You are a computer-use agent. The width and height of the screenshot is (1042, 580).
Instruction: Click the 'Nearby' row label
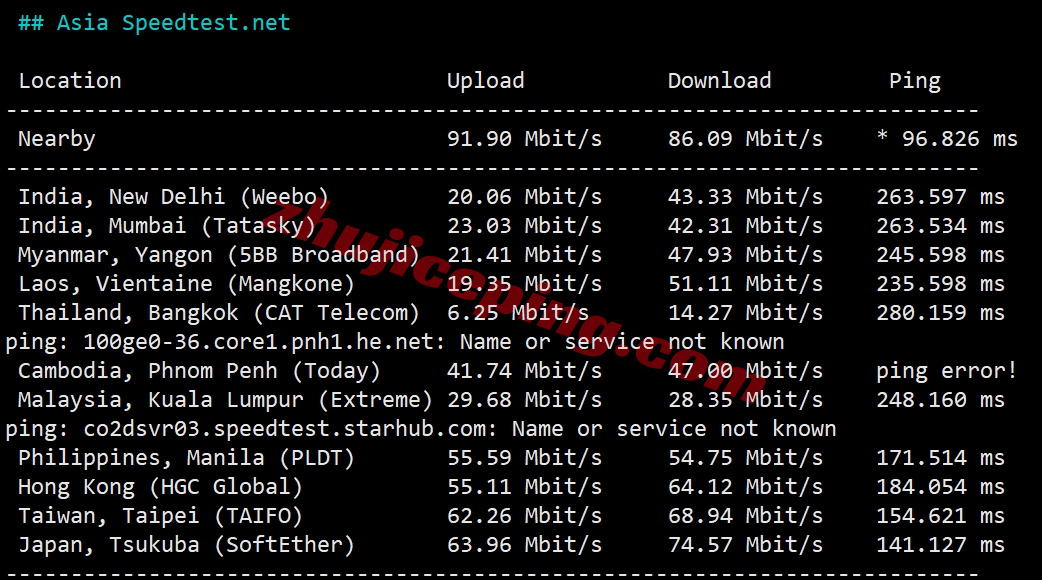pos(56,139)
